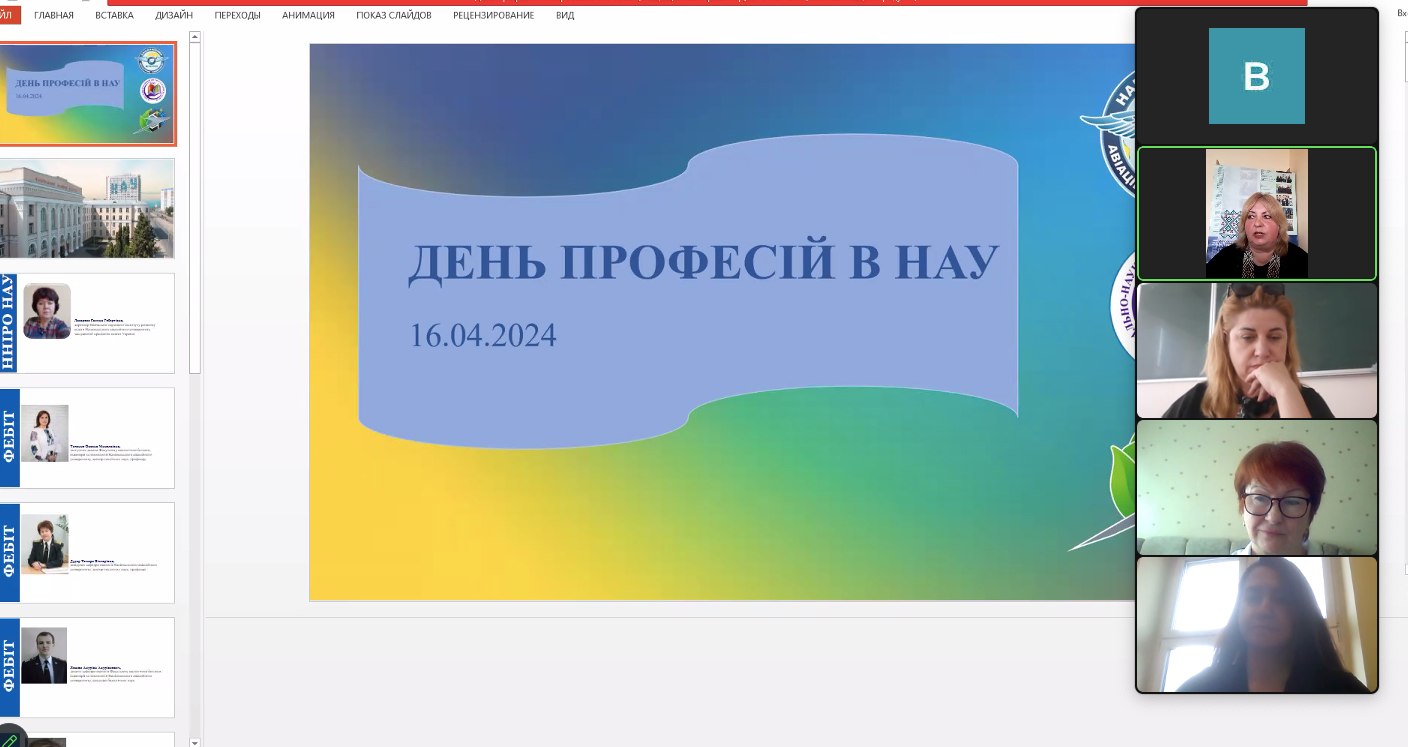The height and width of the screenshot is (747, 1408).
Task: Go to the ПЕРЕХОДЫ tab
Action: [x=237, y=15]
